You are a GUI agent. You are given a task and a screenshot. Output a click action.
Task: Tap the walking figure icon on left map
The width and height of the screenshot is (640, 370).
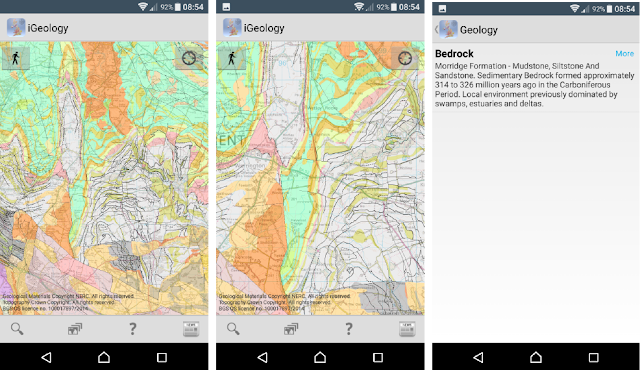click(16, 59)
